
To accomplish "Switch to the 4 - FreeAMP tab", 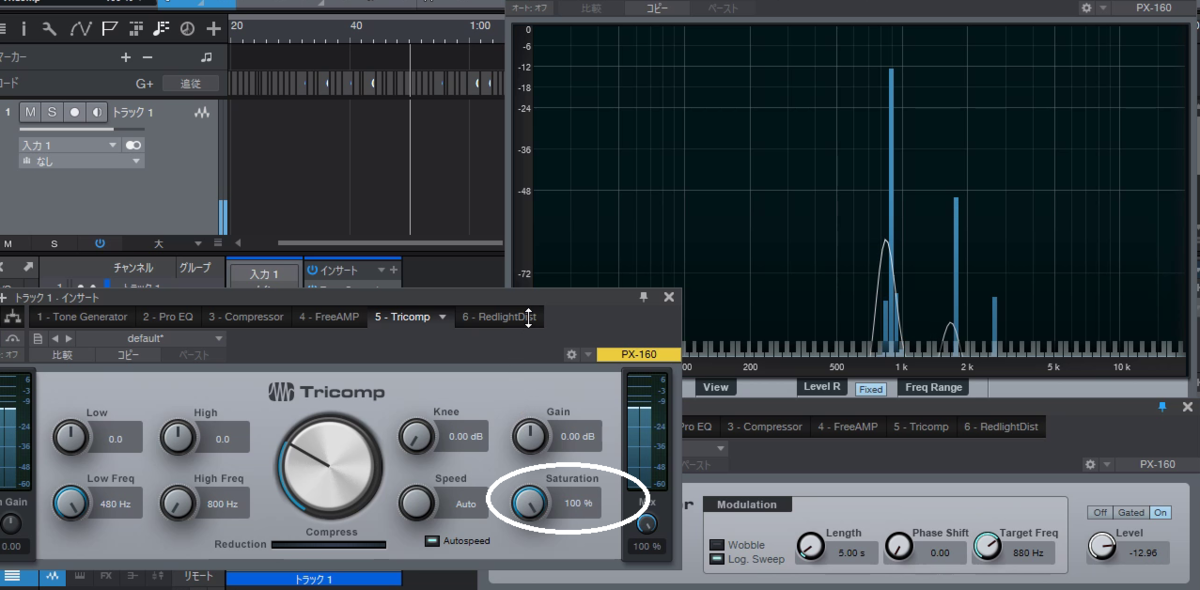I will click(329, 317).
